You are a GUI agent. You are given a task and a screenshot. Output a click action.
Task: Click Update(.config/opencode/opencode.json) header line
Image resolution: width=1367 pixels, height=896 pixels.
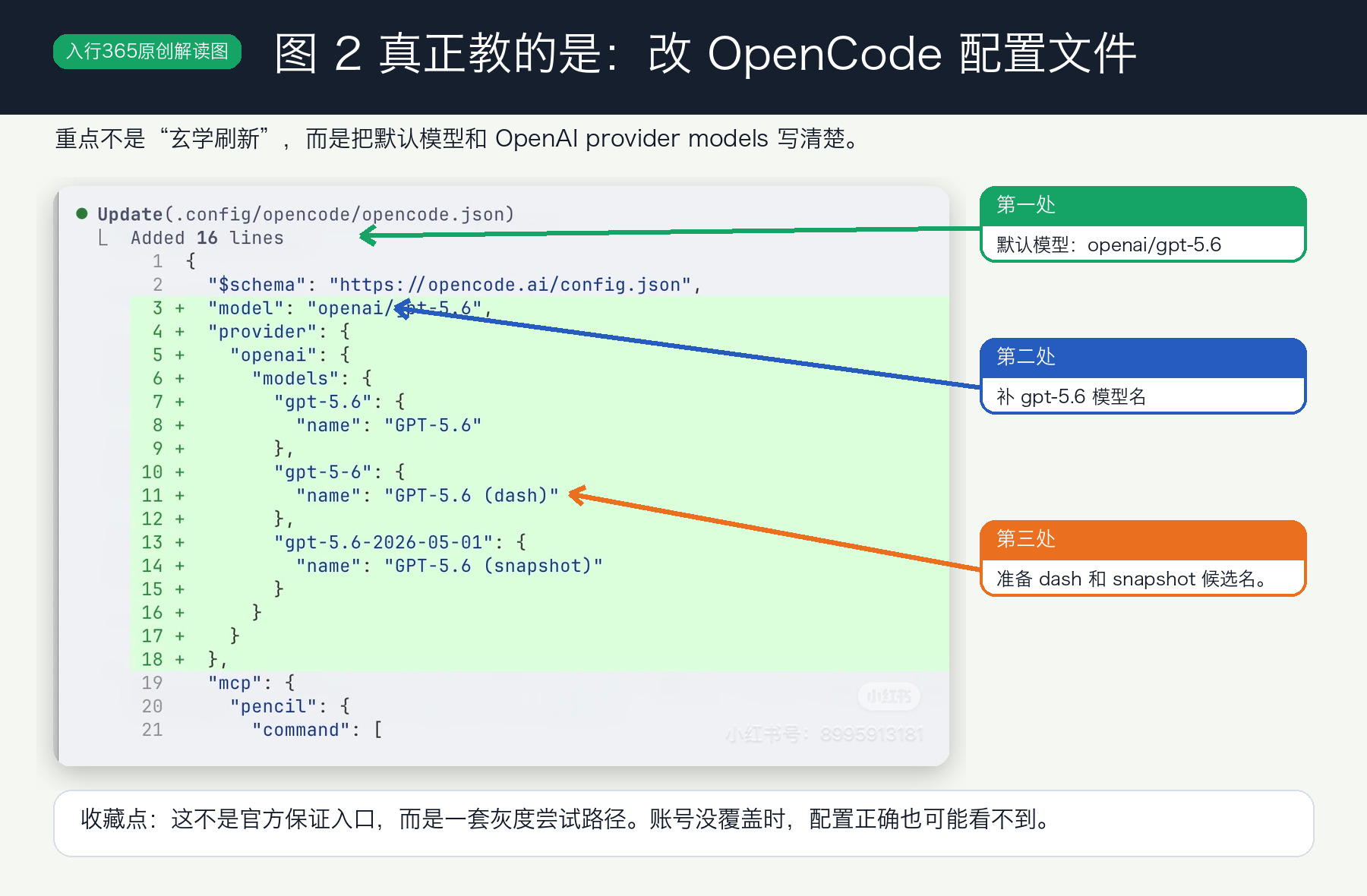tap(305, 214)
